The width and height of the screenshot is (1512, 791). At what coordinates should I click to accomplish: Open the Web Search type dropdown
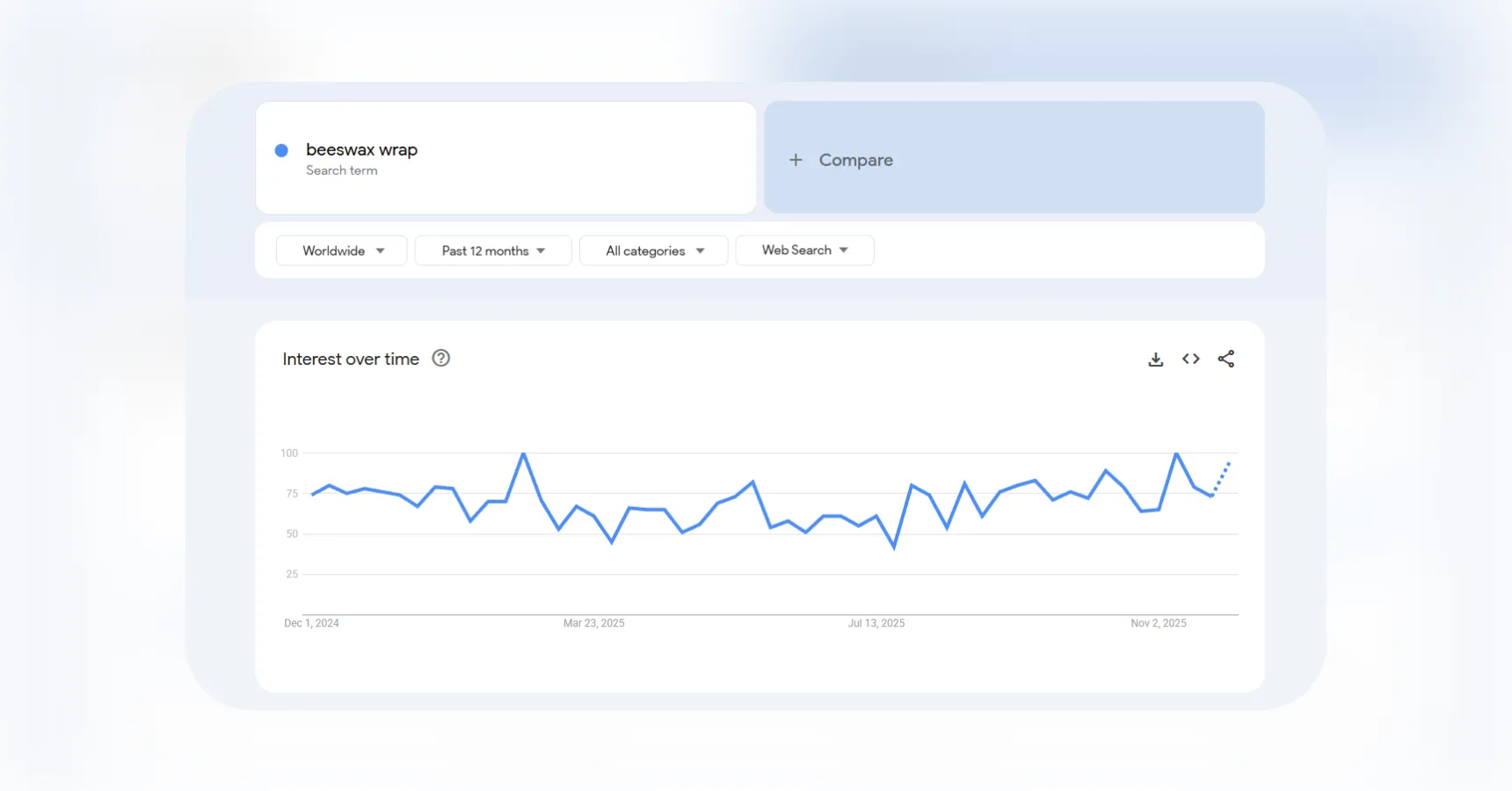pyautogui.click(x=803, y=250)
